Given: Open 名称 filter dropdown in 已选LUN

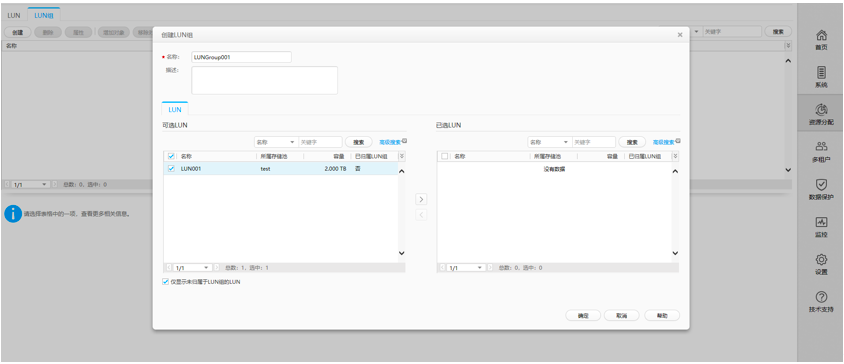Looking at the screenshot, I should point(549,142).
